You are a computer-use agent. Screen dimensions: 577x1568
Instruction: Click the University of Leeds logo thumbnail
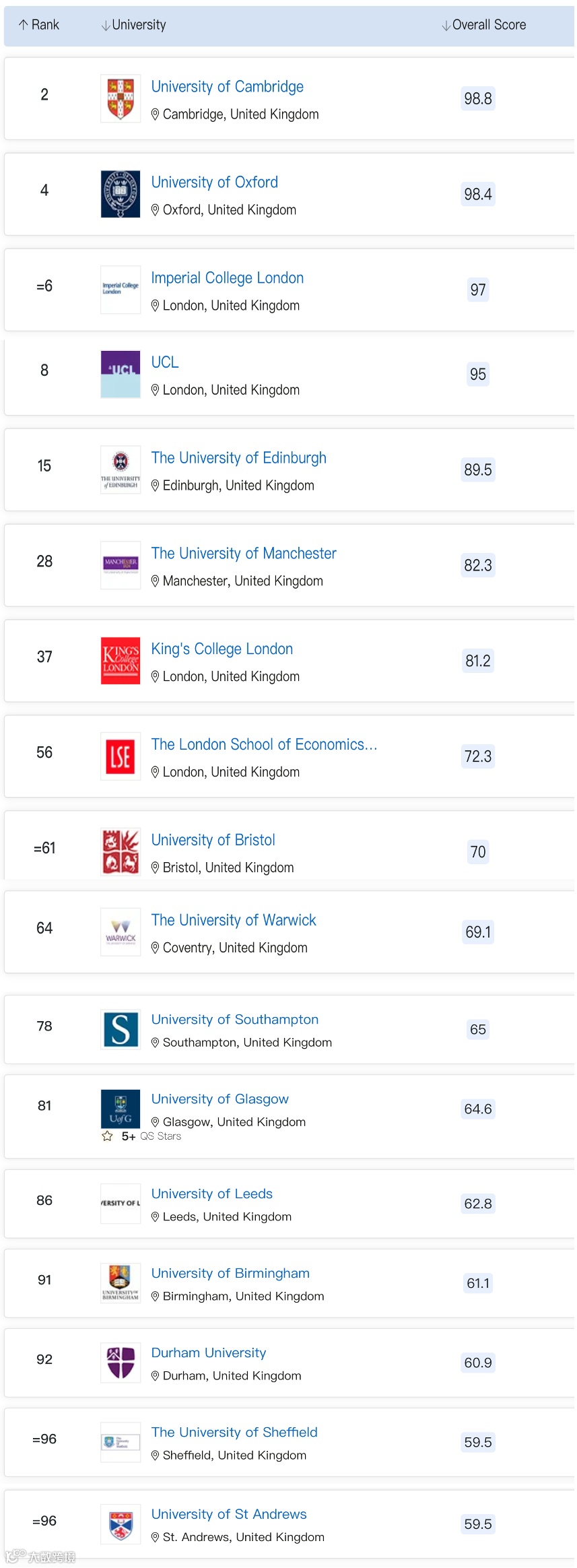[121, 1203]
